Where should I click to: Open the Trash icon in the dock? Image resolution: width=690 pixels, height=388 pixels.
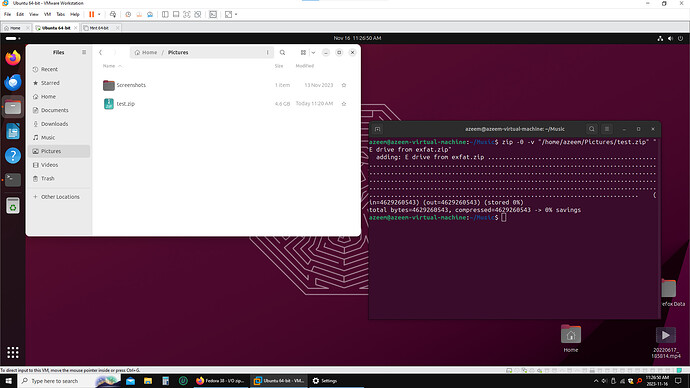(x=13, y=205)
